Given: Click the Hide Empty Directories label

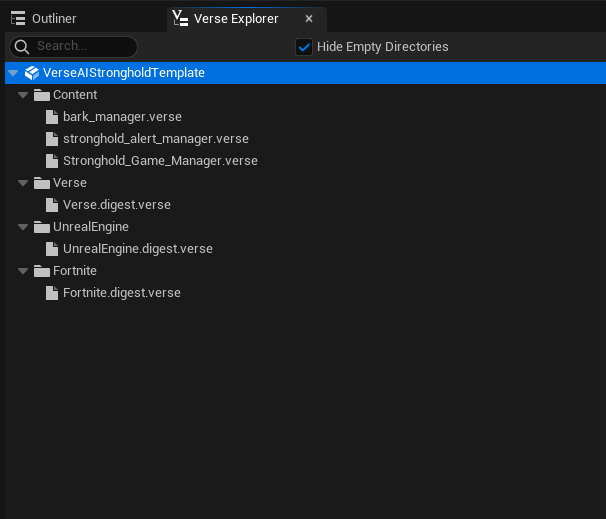Looking at the screenshot, I should (x=383, y=47).
